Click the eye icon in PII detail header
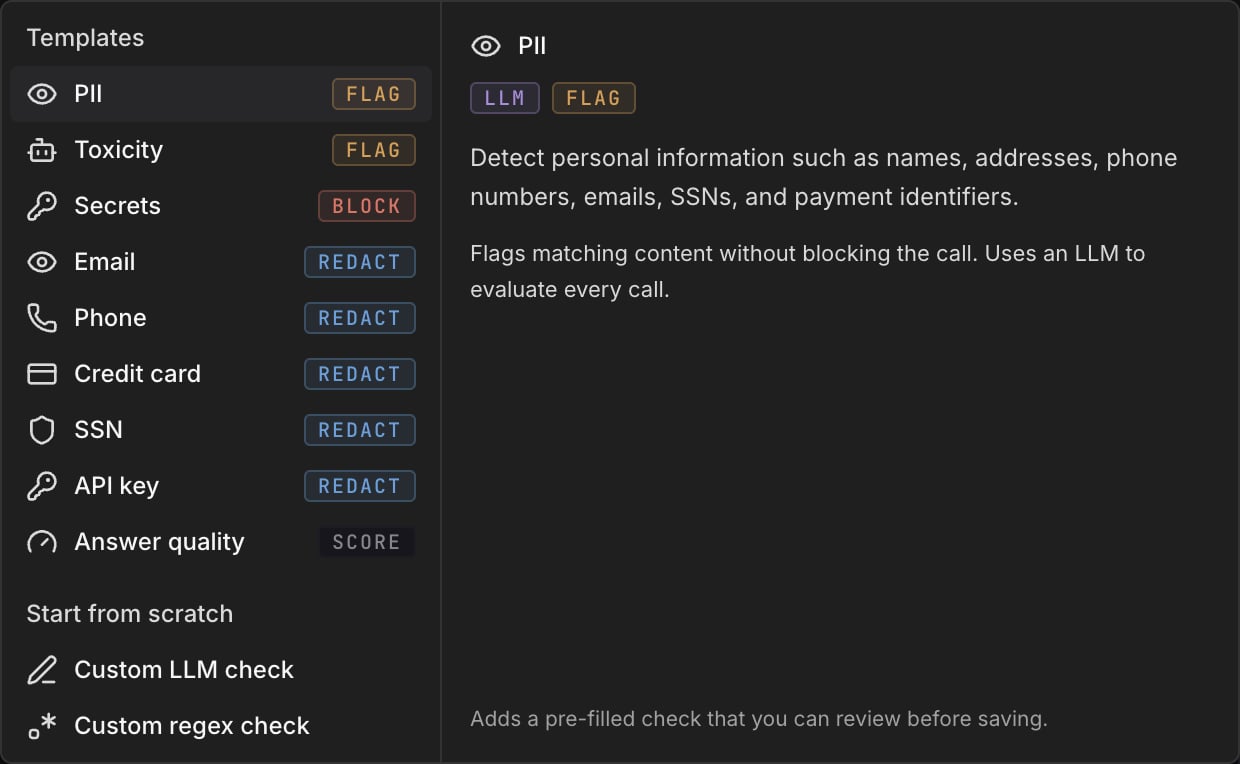1240x764 pixels. click(486, 46)
